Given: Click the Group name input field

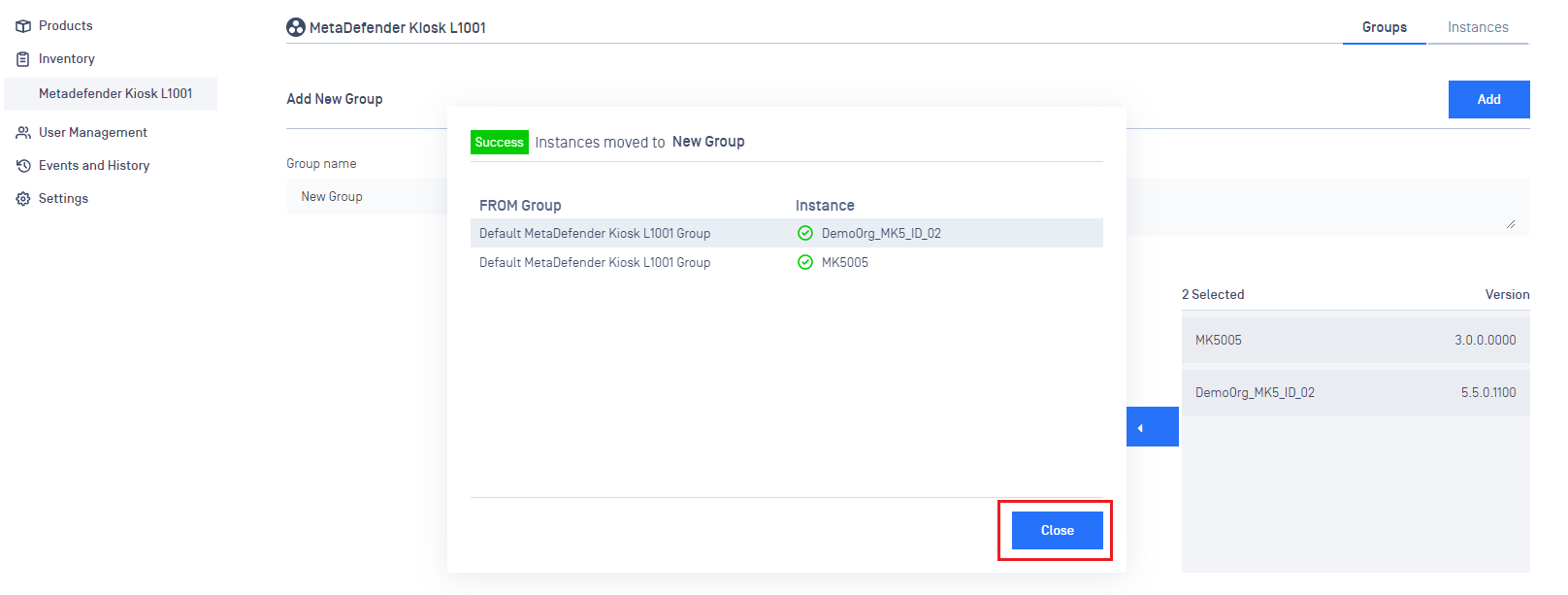Looking at the screenshot, I should tap(367, 197).
